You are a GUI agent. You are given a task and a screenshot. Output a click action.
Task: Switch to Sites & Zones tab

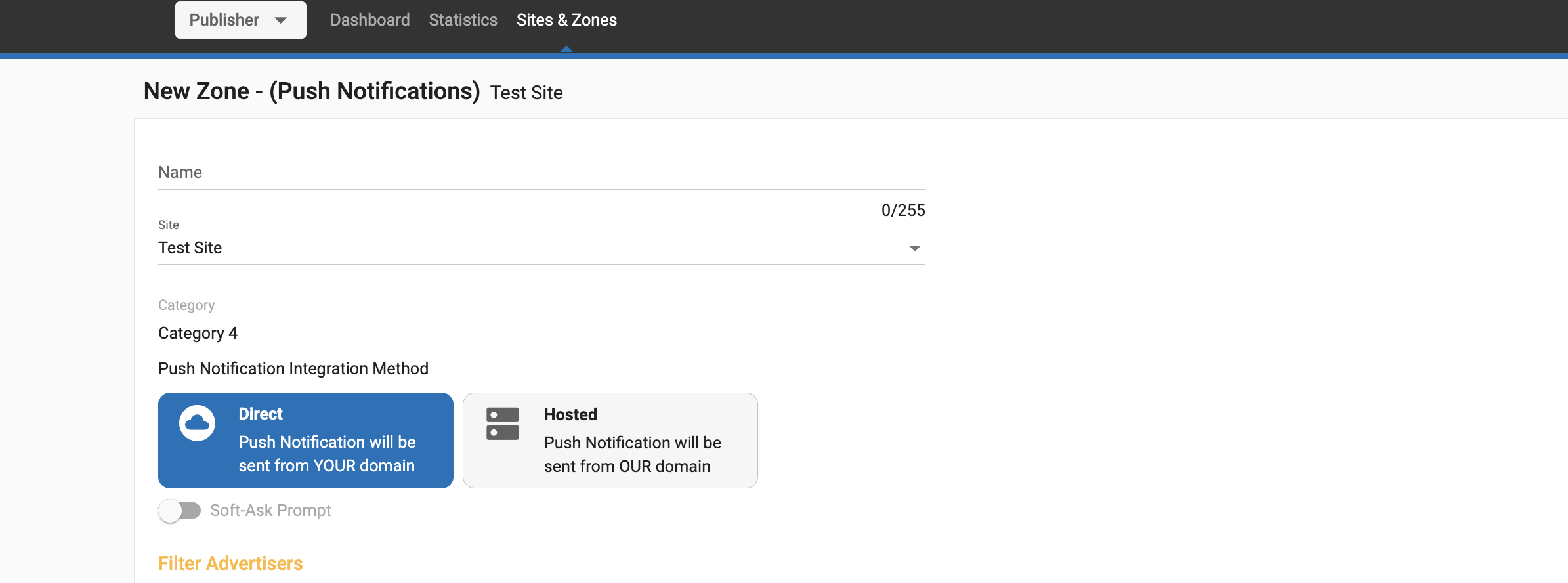[566, 20]
